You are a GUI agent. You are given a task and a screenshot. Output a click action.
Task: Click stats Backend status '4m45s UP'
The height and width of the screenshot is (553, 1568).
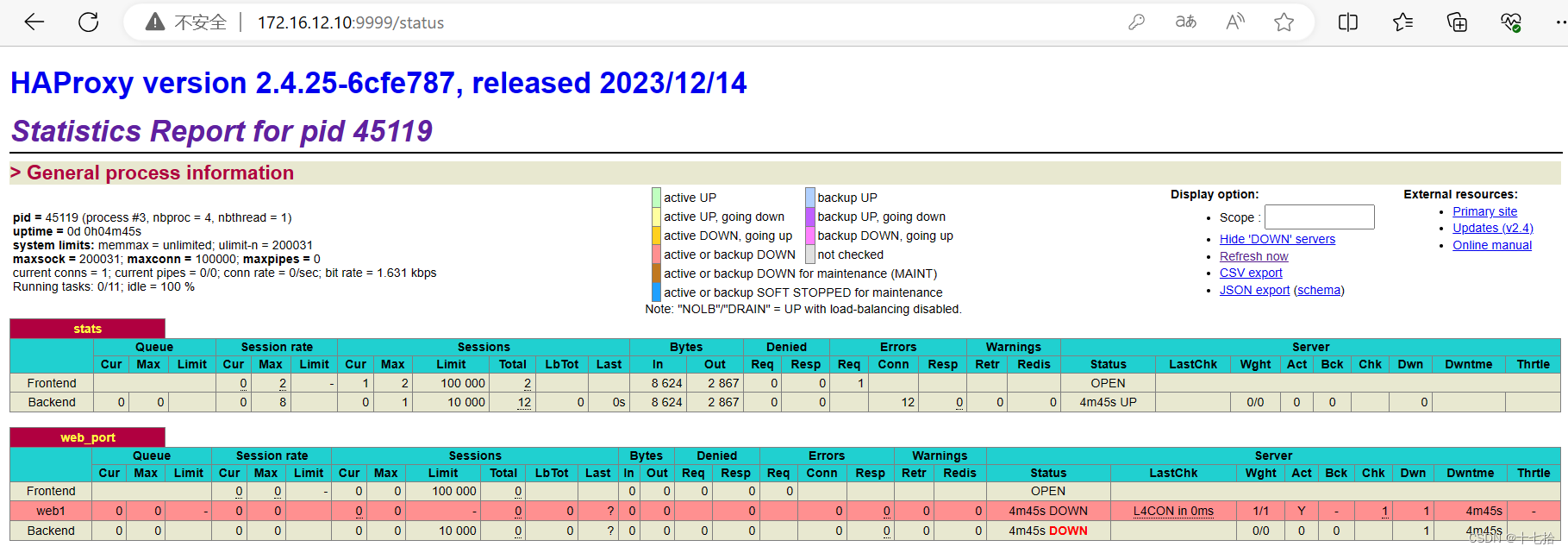pos(1108,402)
